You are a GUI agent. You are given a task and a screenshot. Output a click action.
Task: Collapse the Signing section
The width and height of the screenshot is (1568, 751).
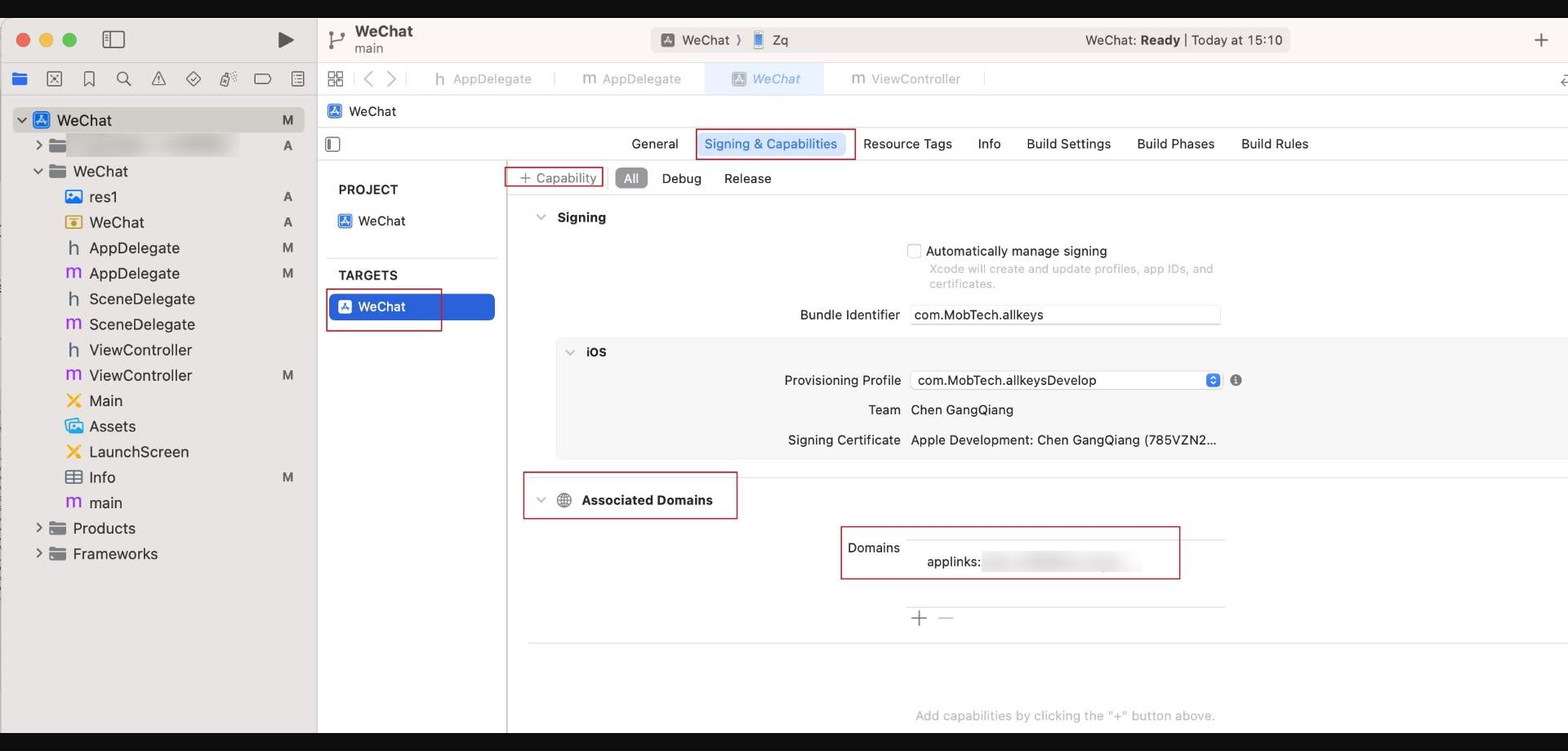(541, 217)
